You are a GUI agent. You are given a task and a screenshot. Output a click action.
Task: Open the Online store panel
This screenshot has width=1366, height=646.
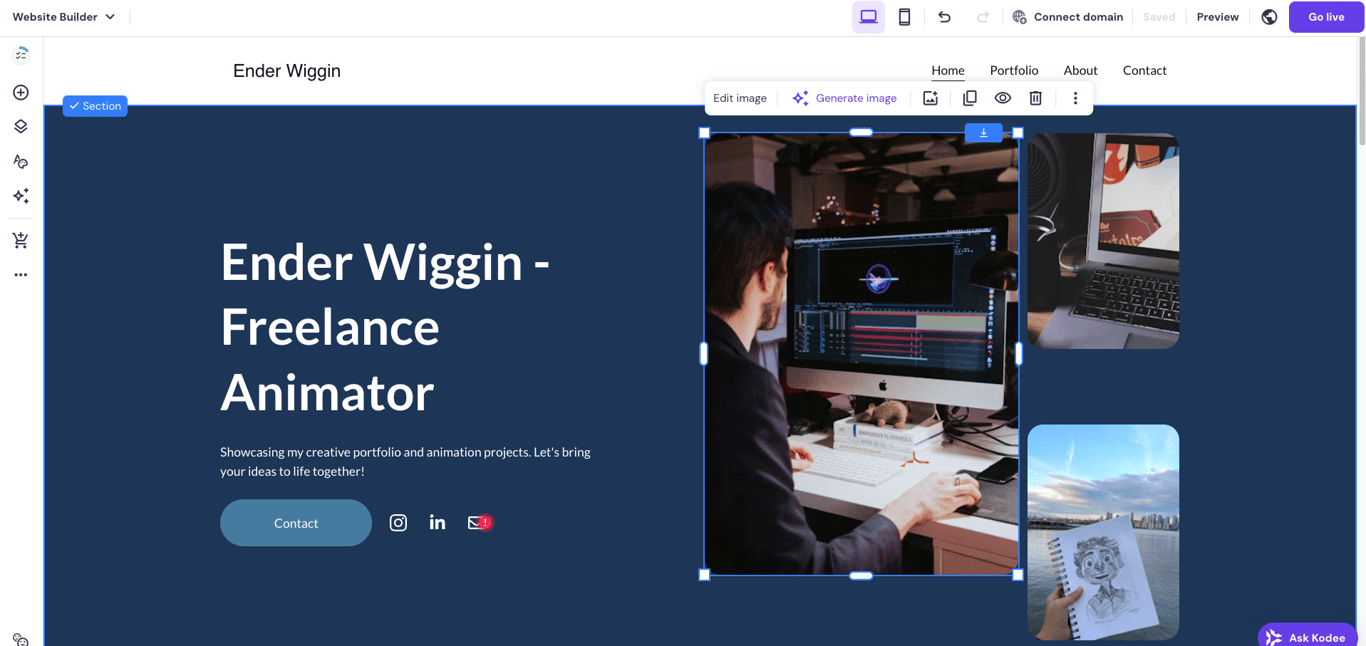tap(20, 240)
